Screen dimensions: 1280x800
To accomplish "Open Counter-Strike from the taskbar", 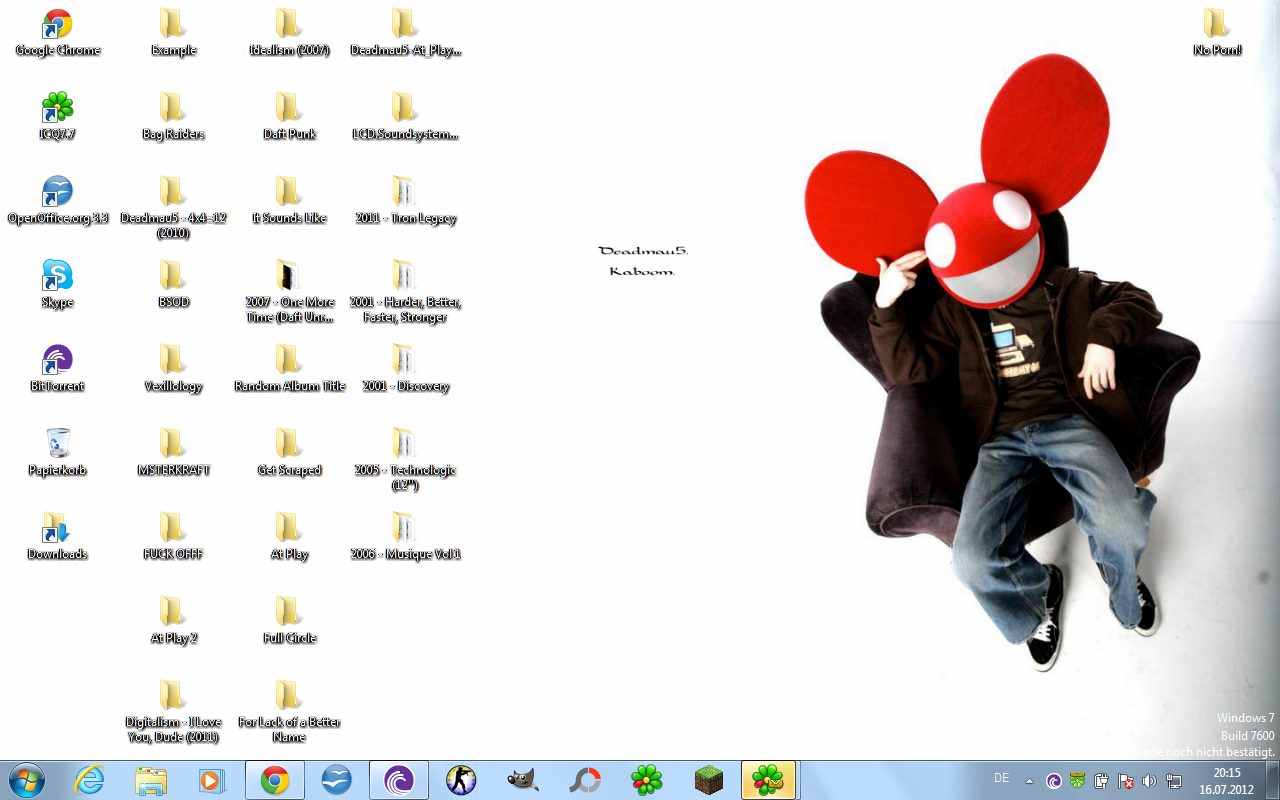I will click(x=461, y=780).
